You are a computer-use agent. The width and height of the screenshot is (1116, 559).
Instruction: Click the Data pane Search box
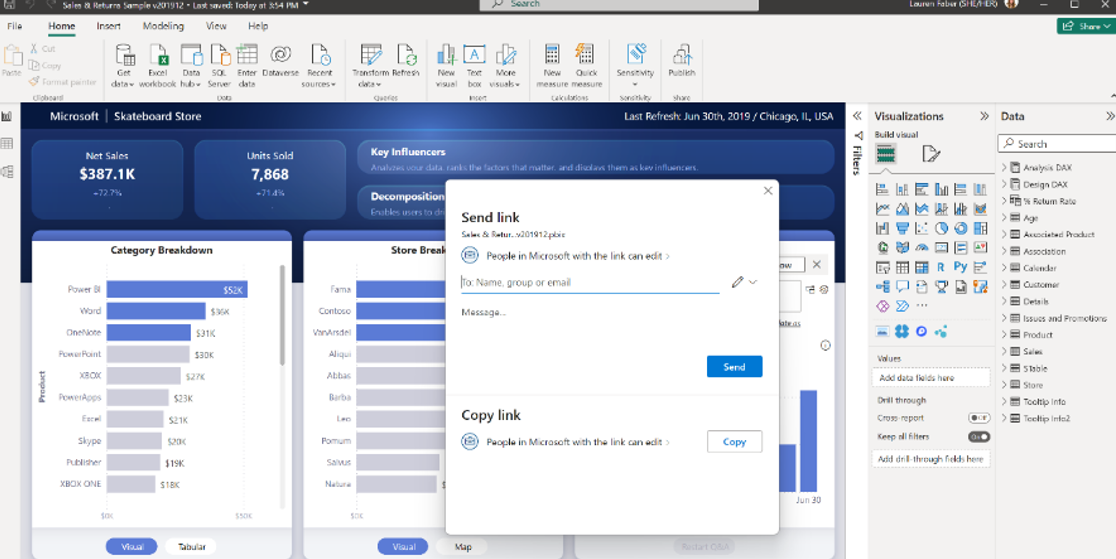[x=1057, y=143]
